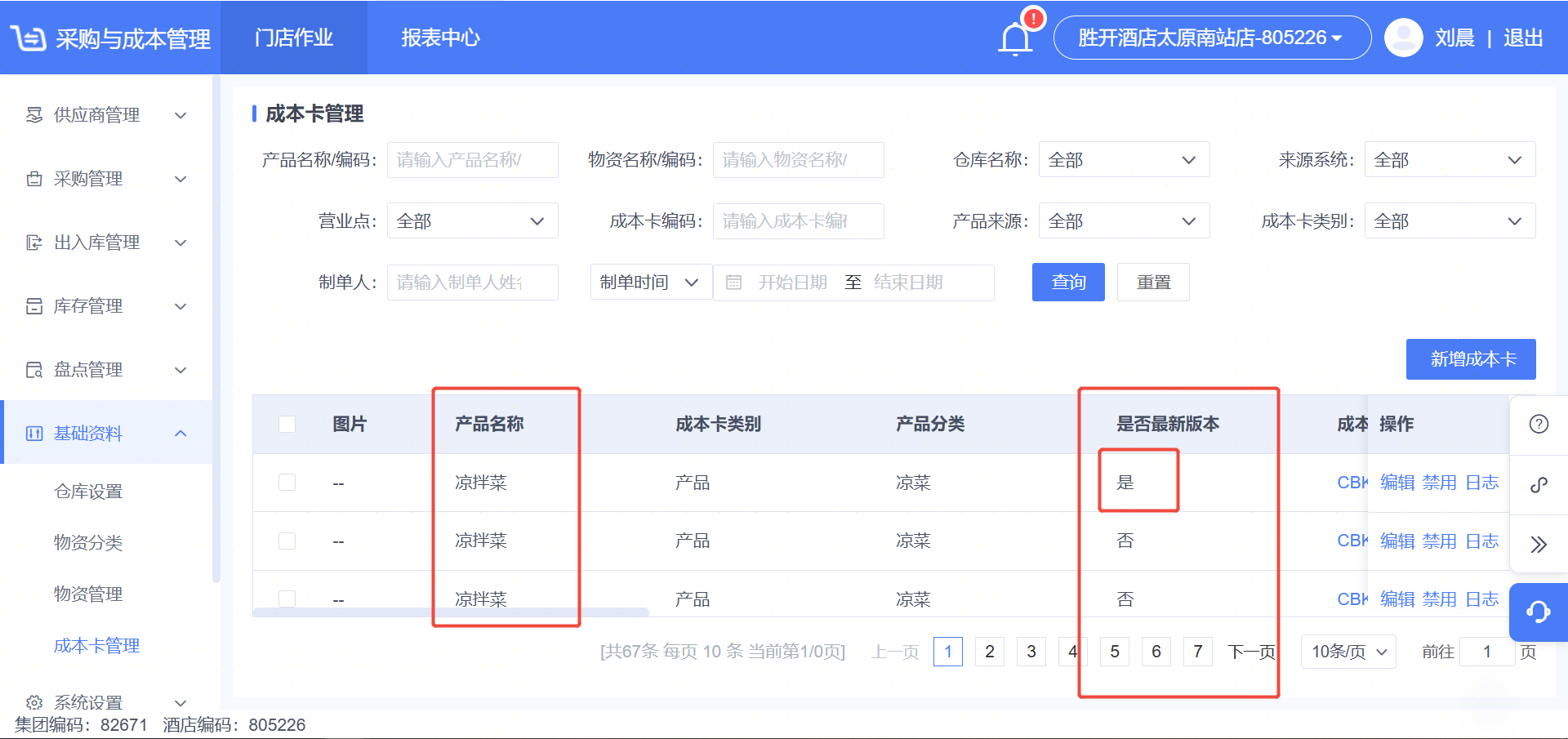Click 编辑 in the row marked 是
1568x739 pixels.
point(1397,483)
